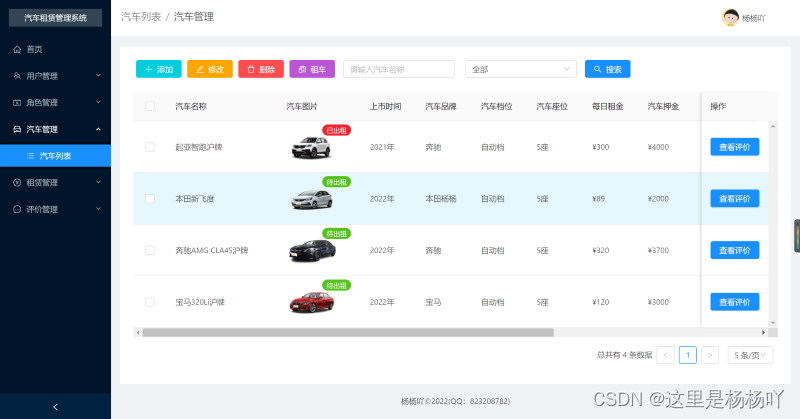Focus the 请输入汽车名称 search field
The width and height of the screenshot is (800, 419).
[398, 69]
